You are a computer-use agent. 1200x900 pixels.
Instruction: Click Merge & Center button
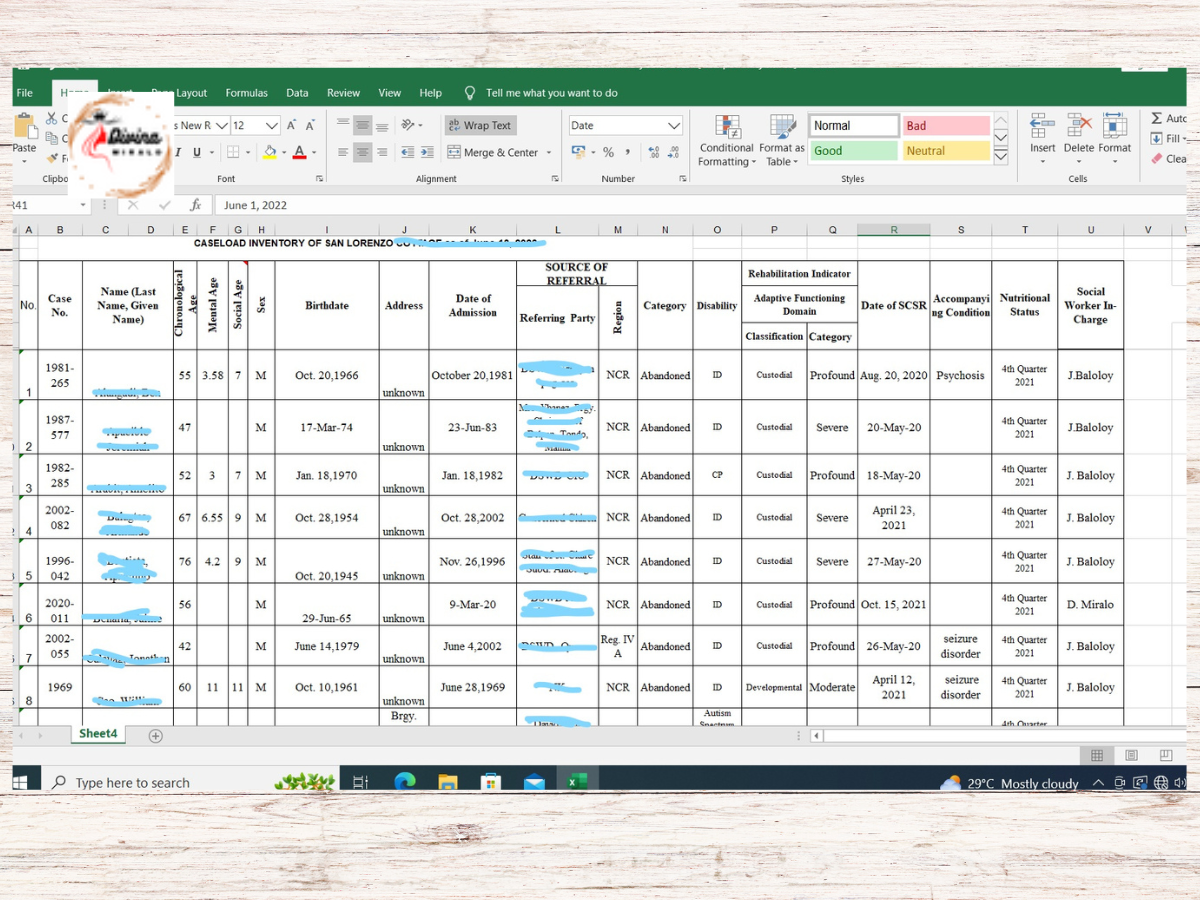point(493,152)
